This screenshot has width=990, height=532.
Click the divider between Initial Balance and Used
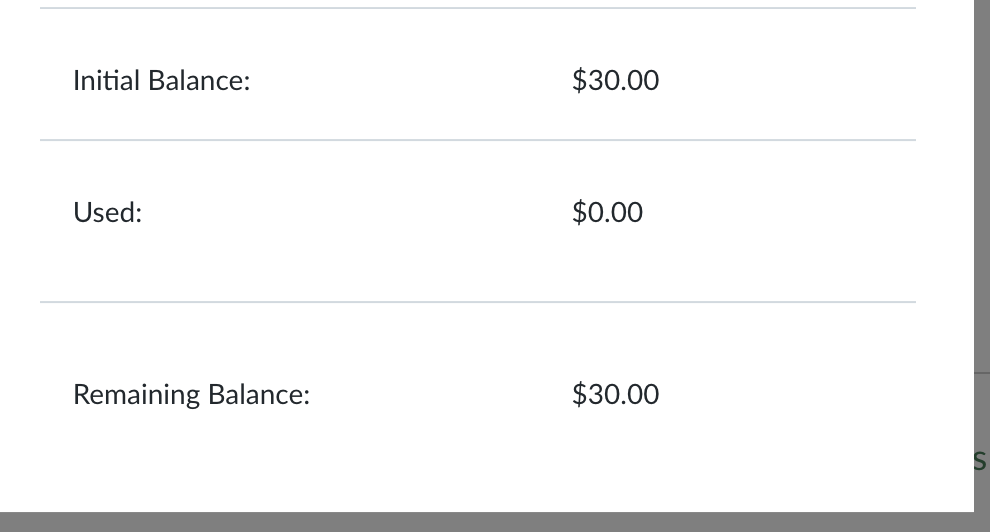(478, 140)
